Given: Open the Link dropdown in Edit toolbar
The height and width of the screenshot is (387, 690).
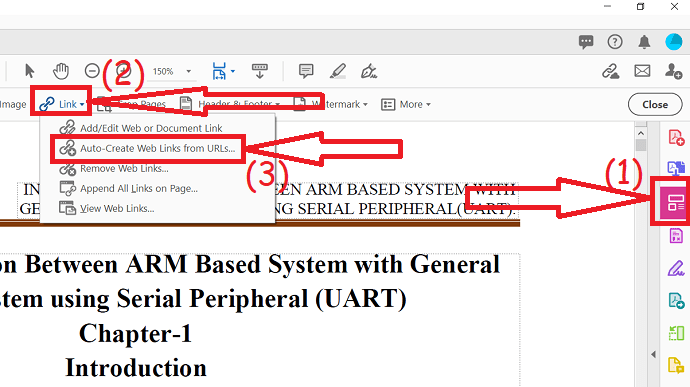Looking at the screenshot, I should (x=61, y=104).
